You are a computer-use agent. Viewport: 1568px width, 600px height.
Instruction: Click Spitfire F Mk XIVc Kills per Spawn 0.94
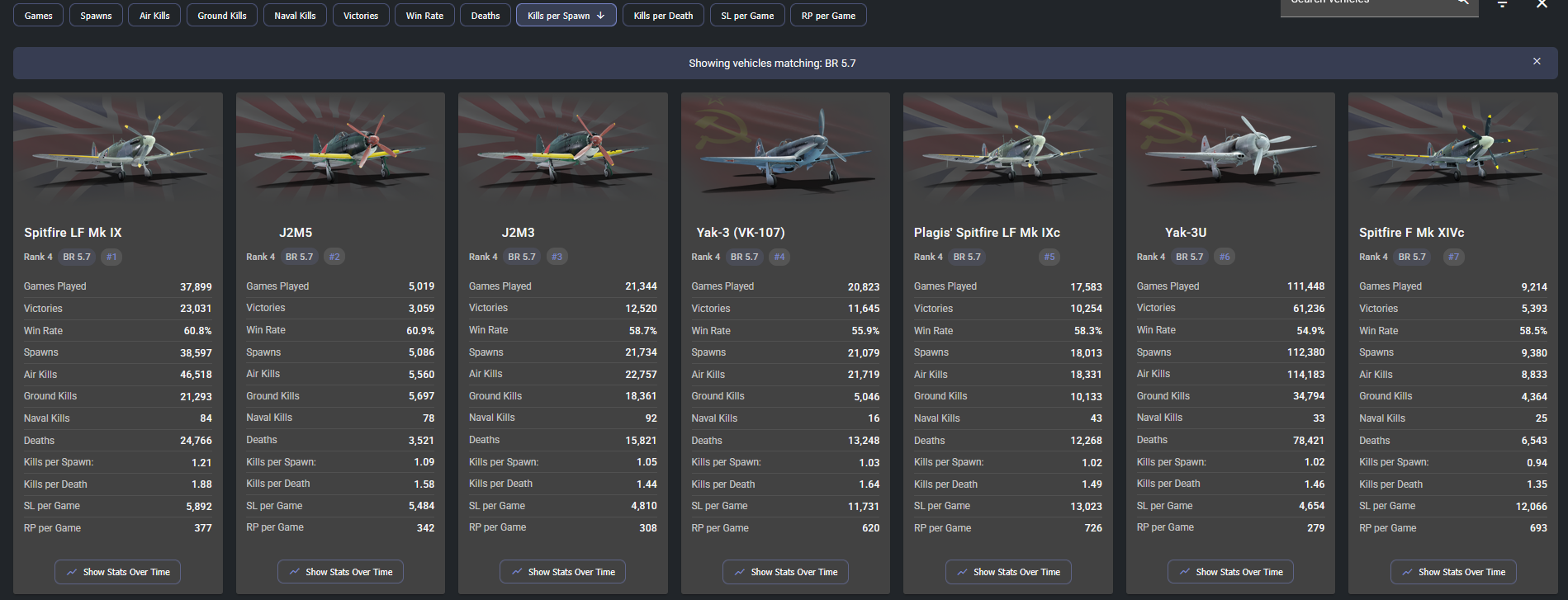tap(1537, 463)
